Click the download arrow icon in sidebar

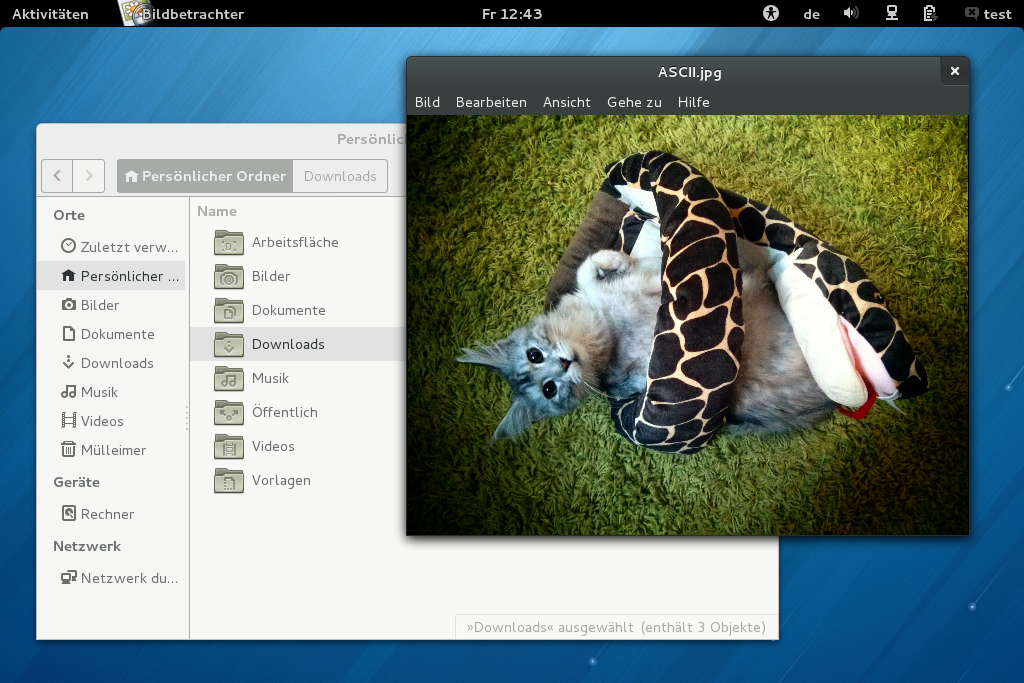68,362
